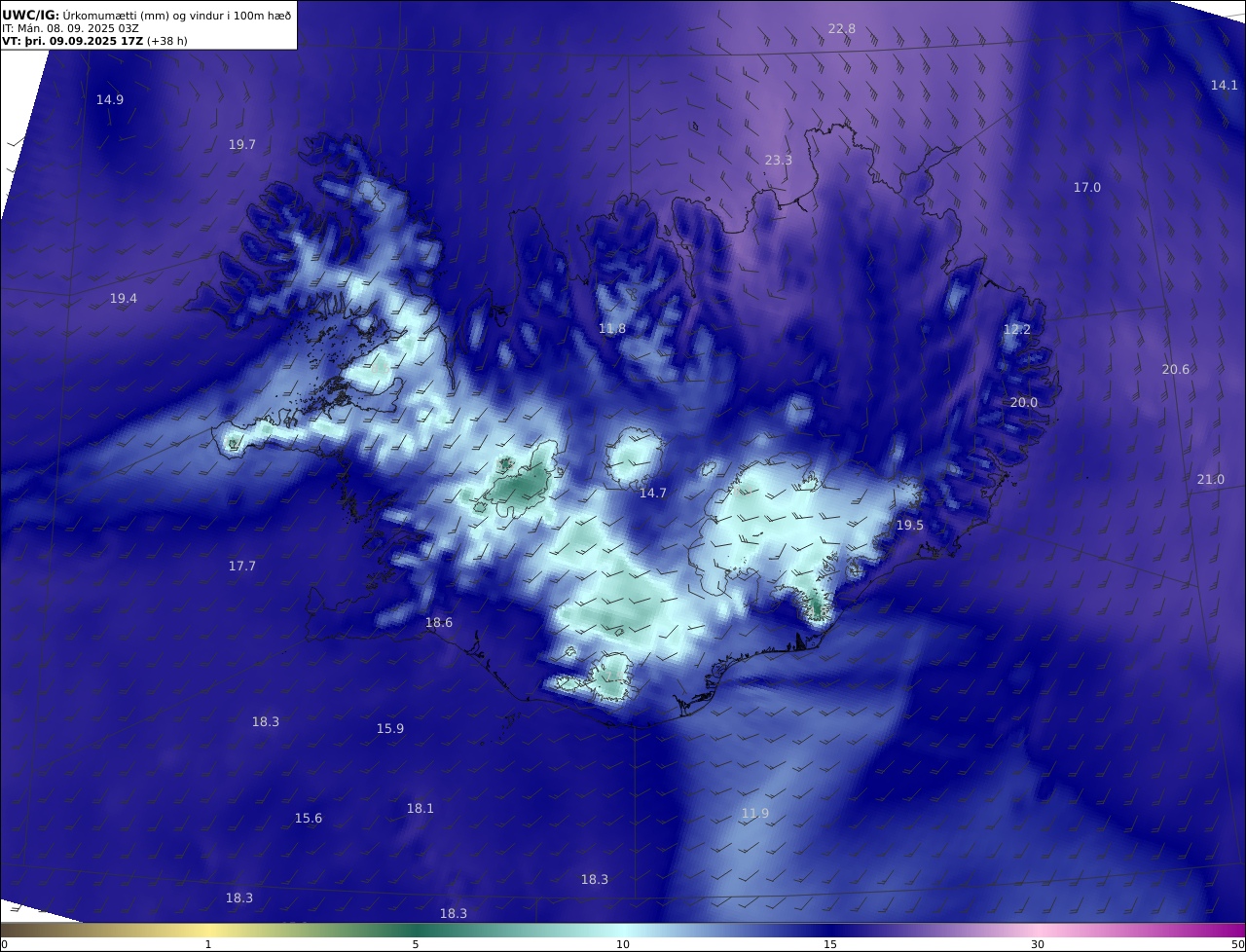Screen dimensions: 1246x952
Task: Click the value 21.0 on the map
Action: point(1211,479)
